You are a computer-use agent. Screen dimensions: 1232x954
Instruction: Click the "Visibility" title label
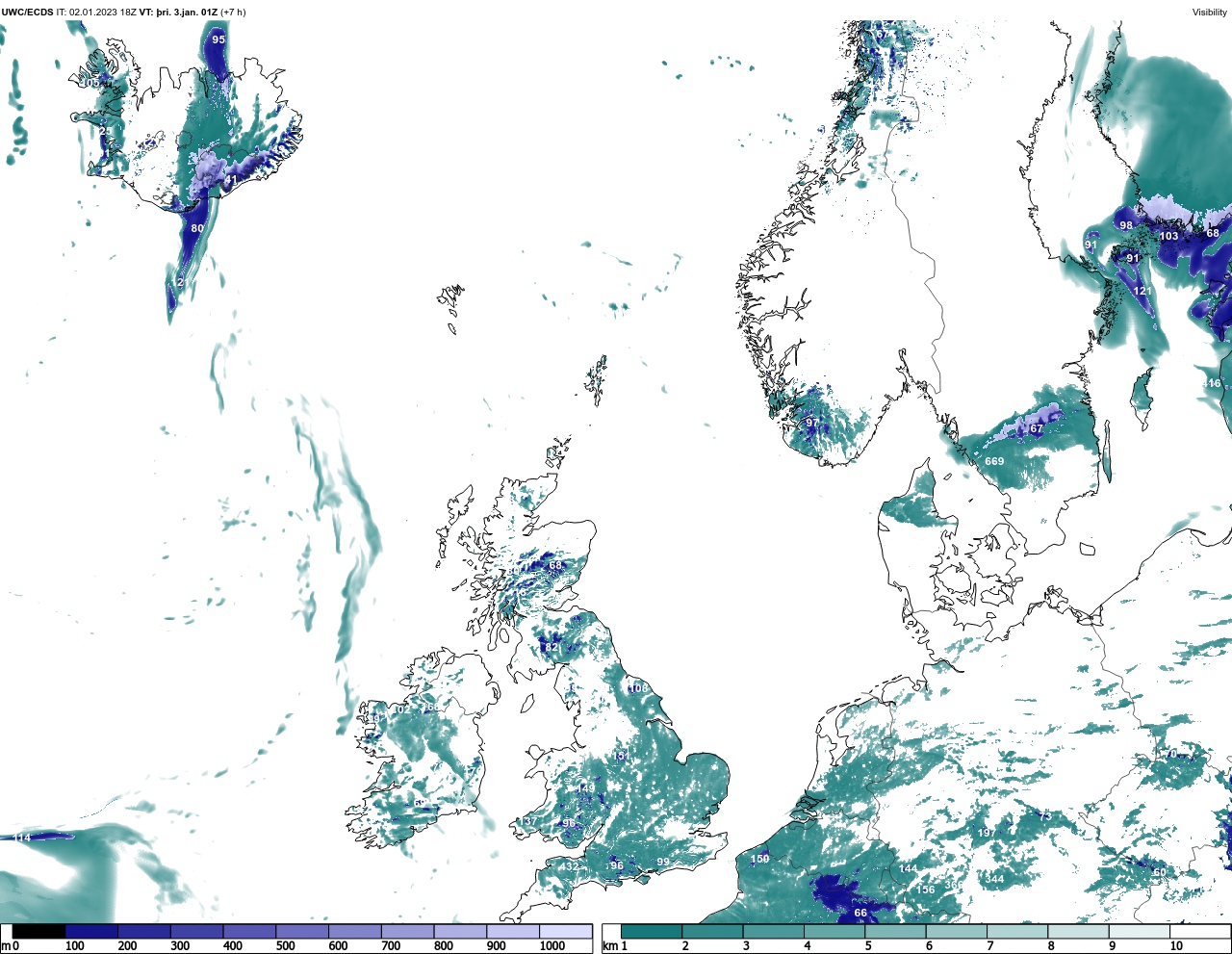pos(1210,13)
